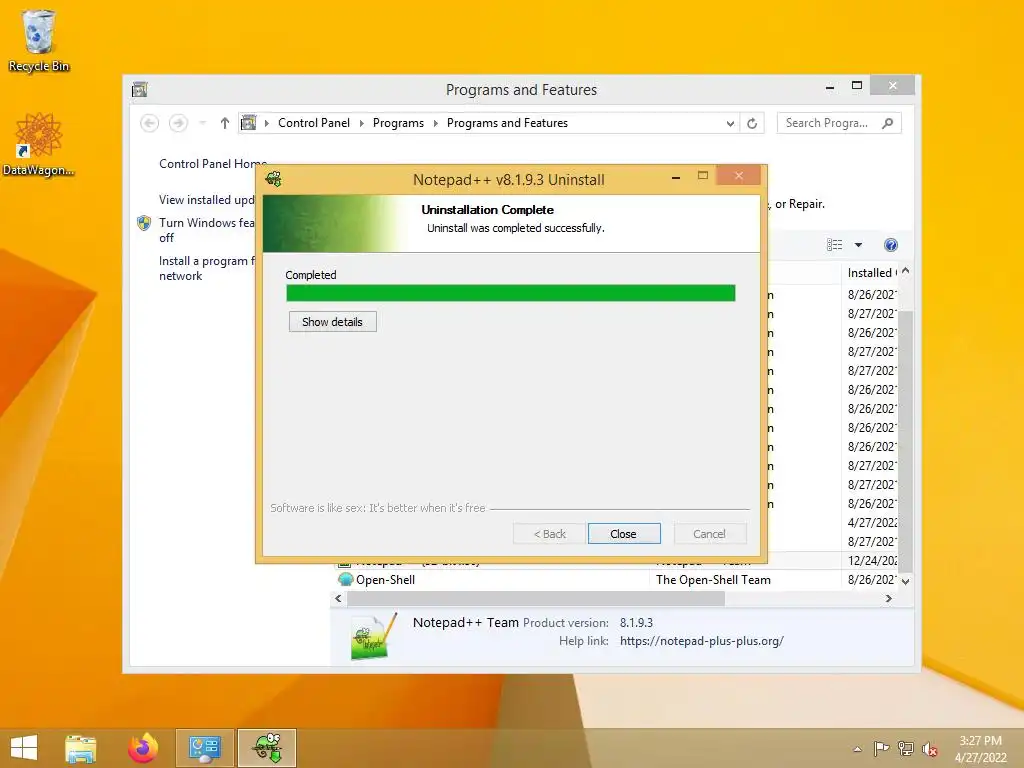The height and width of the screenshot is (768, 1024).
Task: Open address bar history dropdown
Action: click(x=730, y=123)
